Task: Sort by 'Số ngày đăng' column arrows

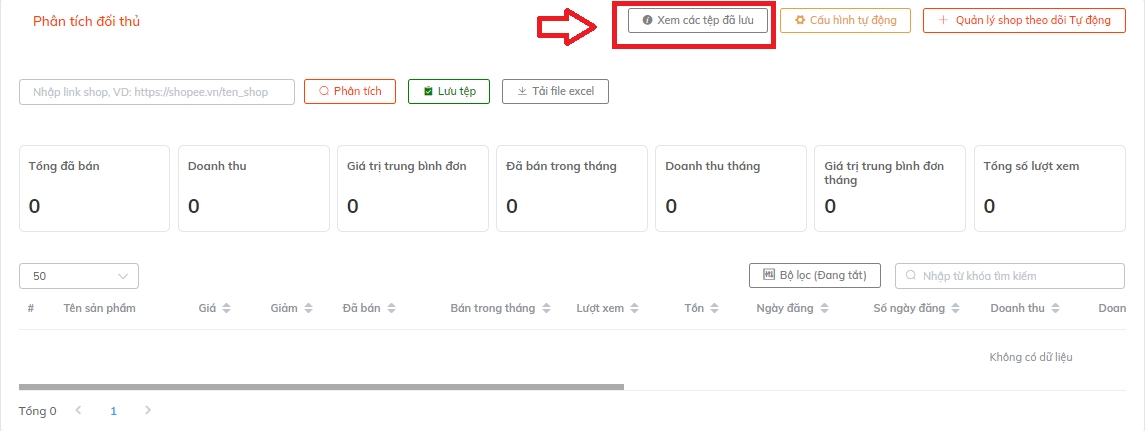Action: pos(955,308)
